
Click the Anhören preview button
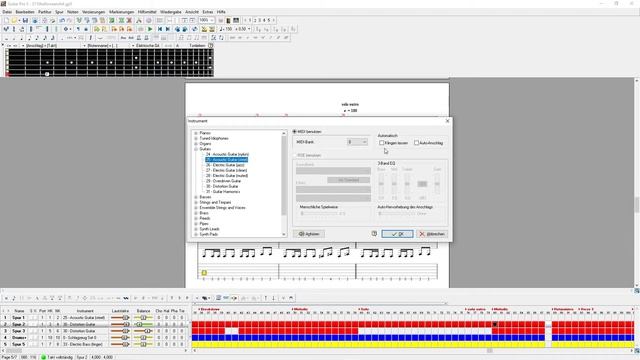pos(309,234)
